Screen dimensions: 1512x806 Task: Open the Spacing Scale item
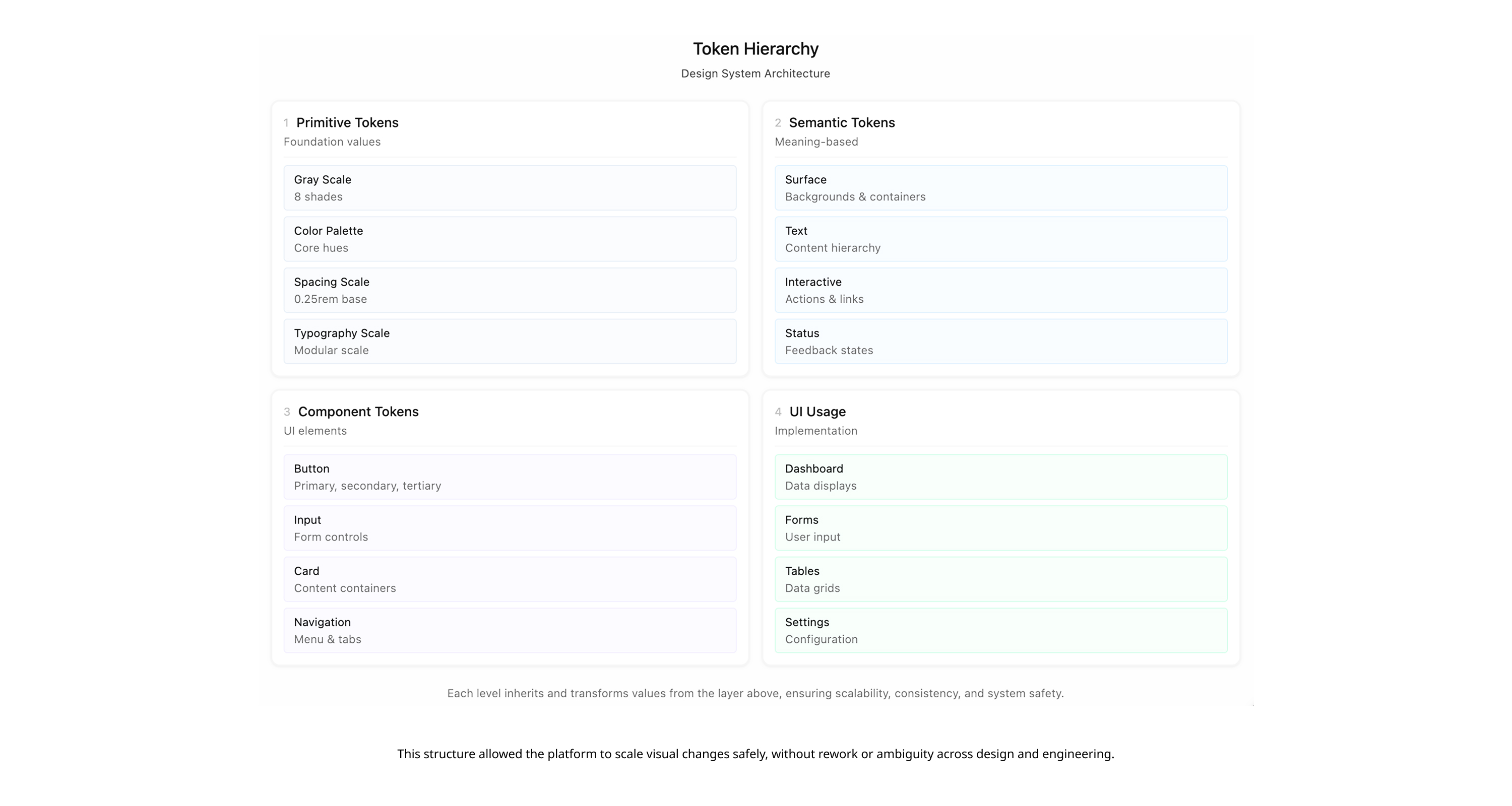[x=510, y=290]
